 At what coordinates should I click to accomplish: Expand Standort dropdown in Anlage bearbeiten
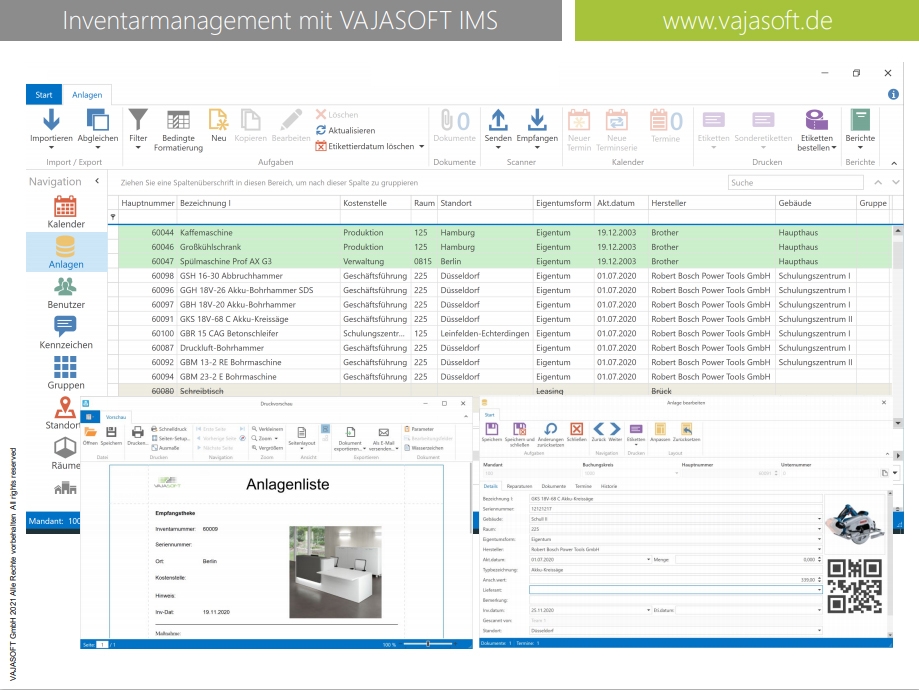[819, 630]
